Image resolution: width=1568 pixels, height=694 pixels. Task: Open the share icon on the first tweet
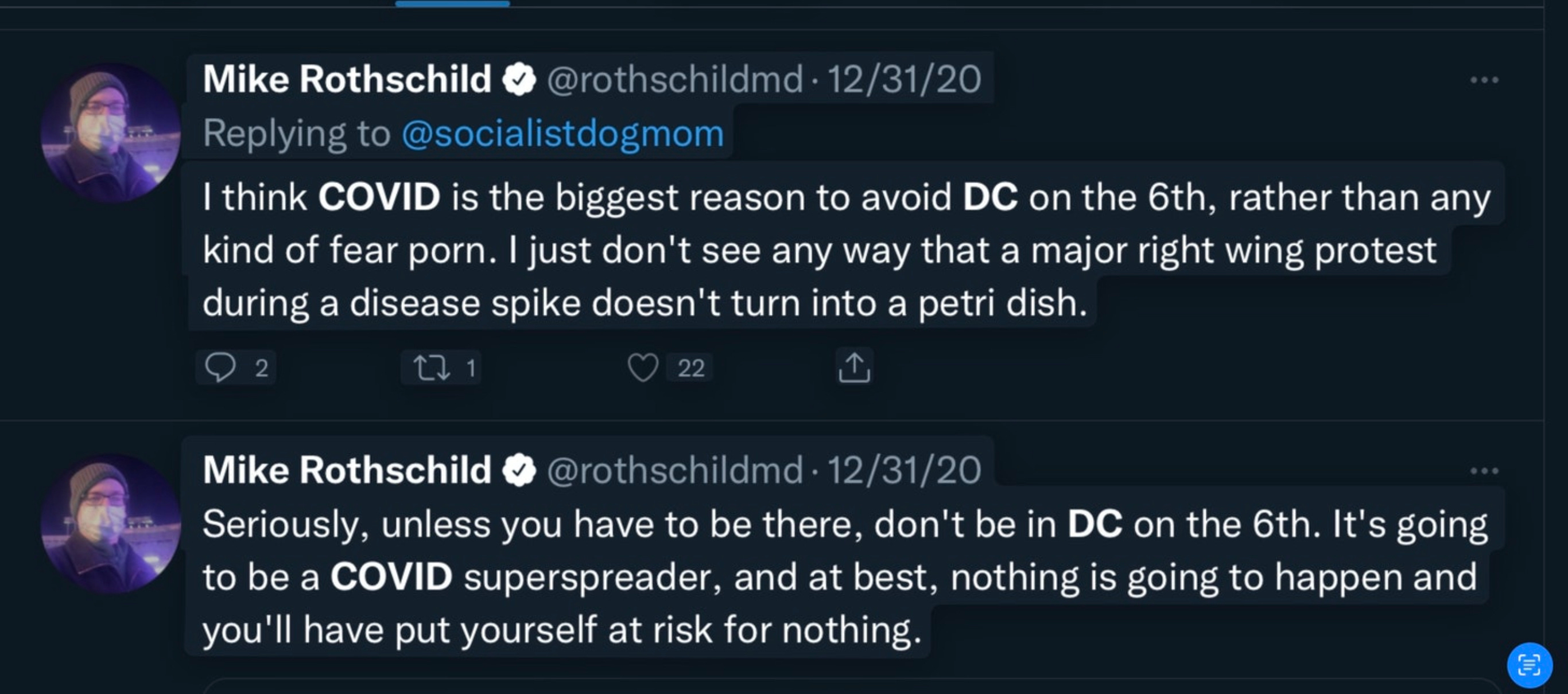coord(854,367)
